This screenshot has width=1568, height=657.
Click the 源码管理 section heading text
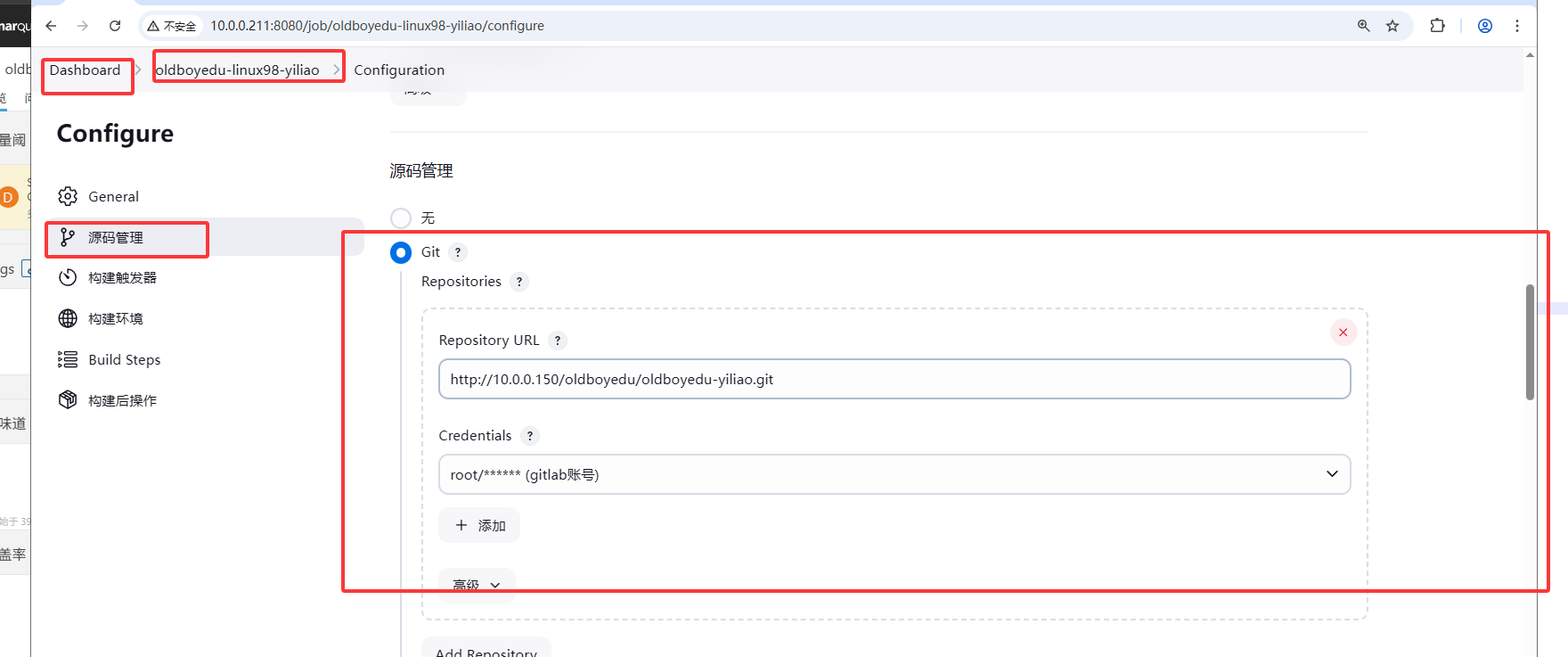(421, 171)
